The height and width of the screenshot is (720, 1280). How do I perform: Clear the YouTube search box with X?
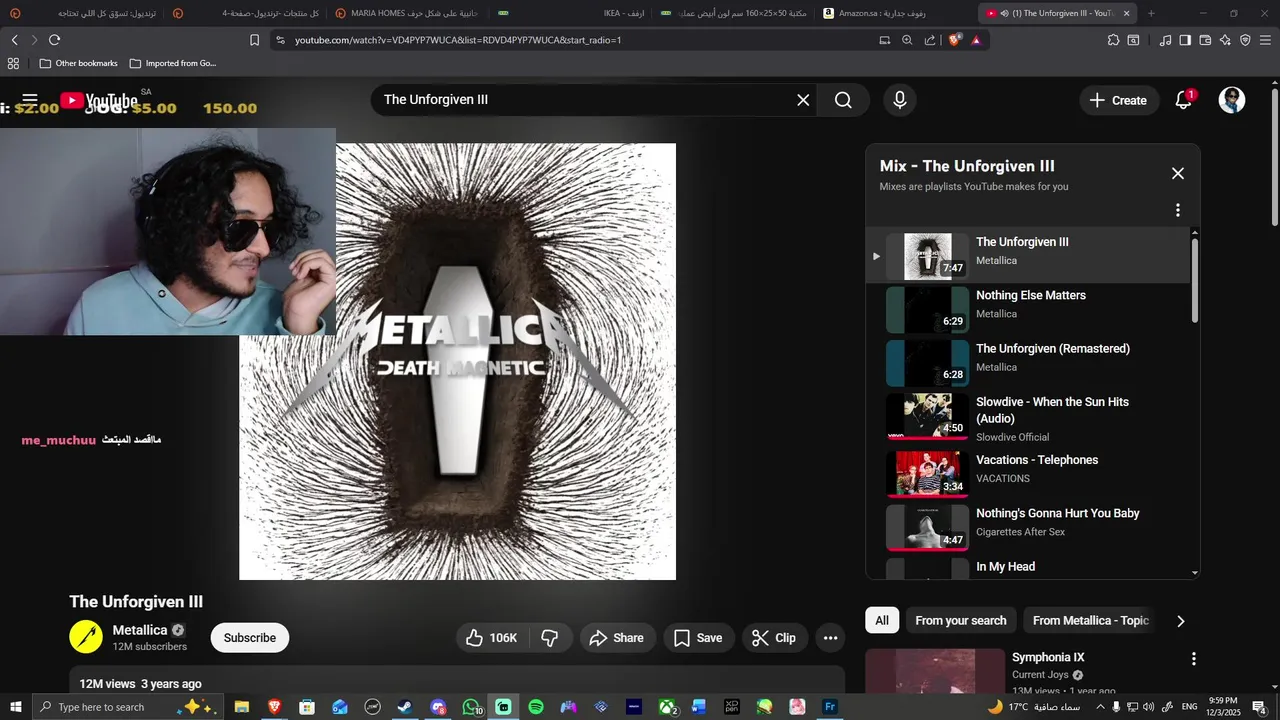coord(803,100)
